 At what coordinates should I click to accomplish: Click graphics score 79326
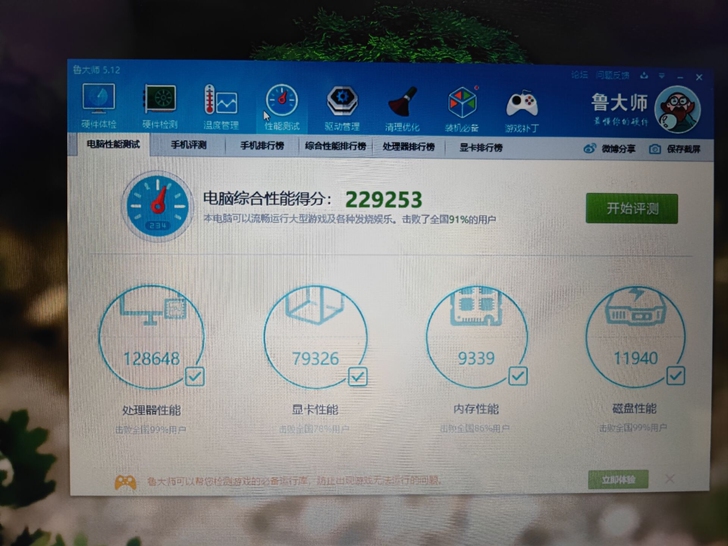(315, 358)
